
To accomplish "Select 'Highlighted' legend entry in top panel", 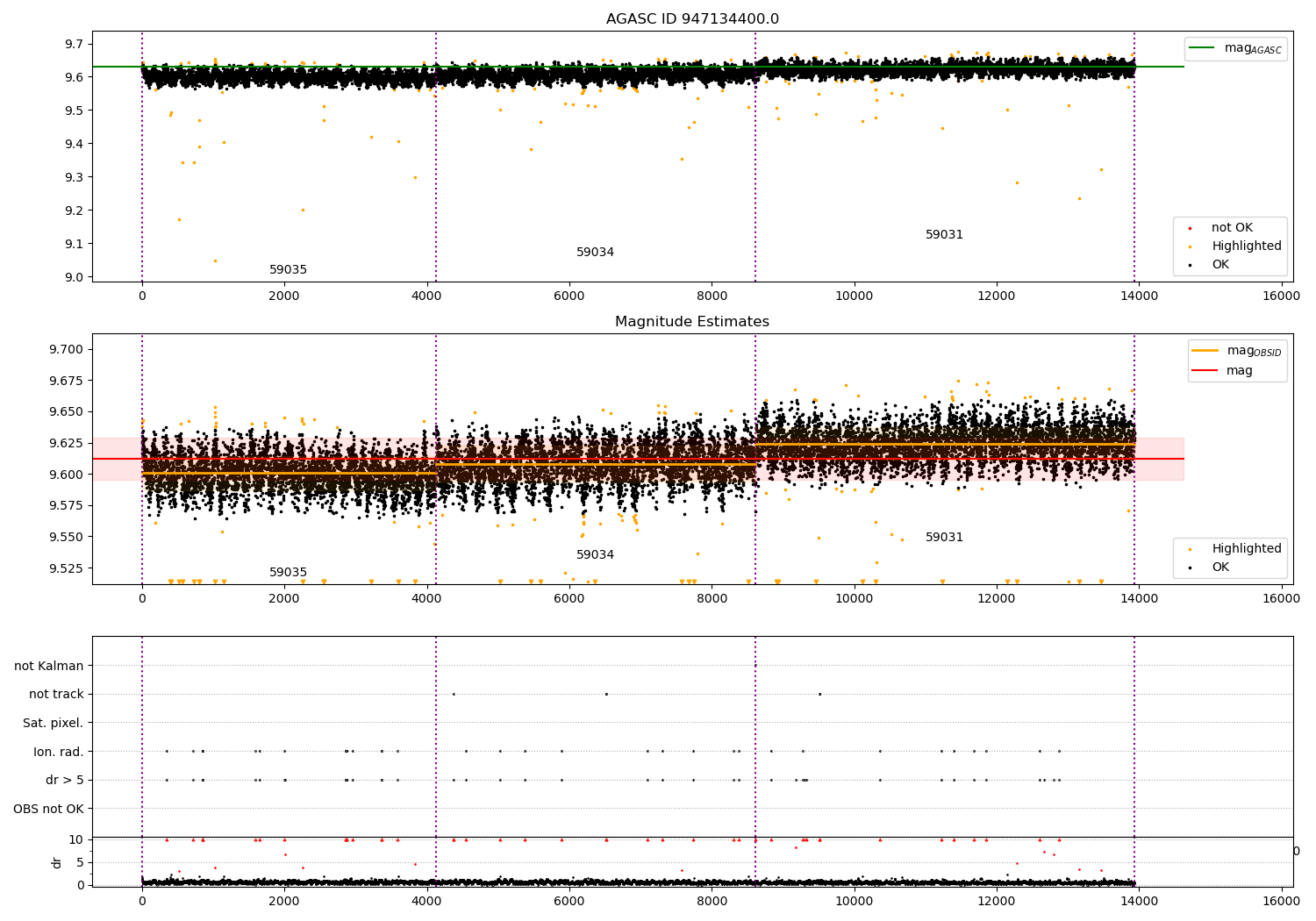I will [x=1247, y=246].
